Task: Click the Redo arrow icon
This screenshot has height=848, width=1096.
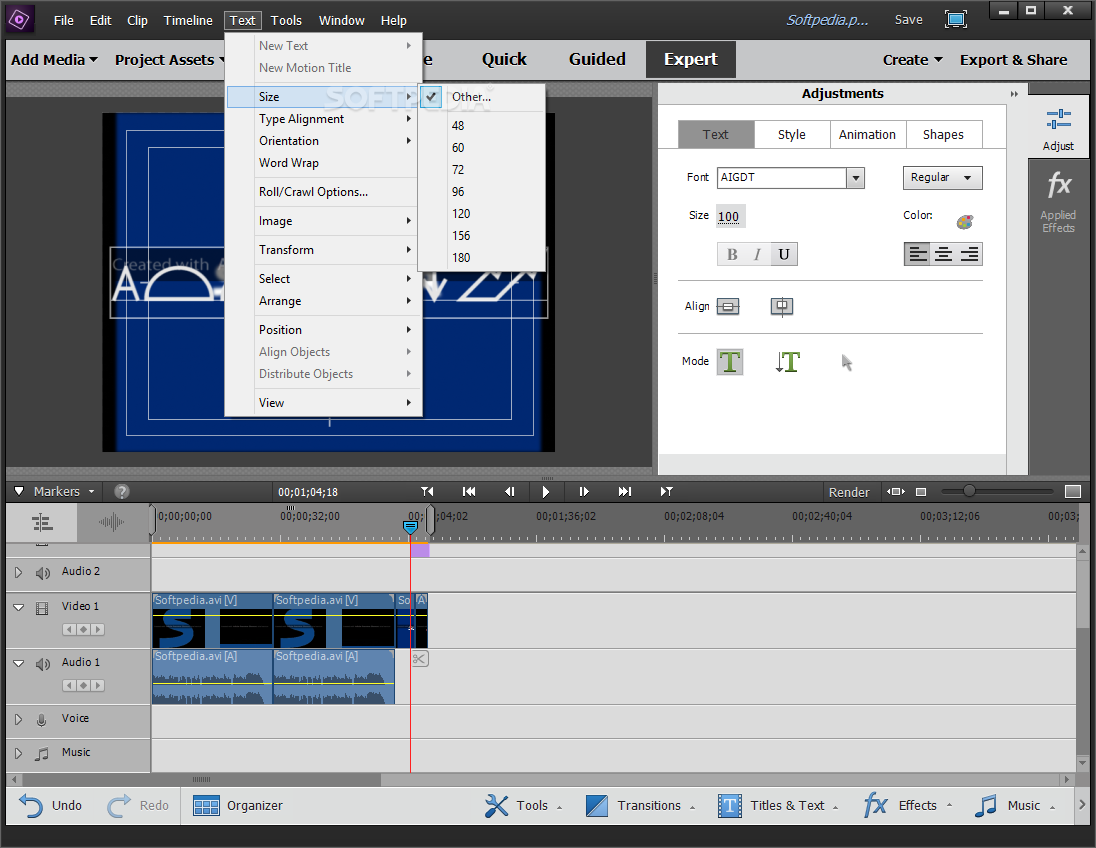Action: point(118,805)
